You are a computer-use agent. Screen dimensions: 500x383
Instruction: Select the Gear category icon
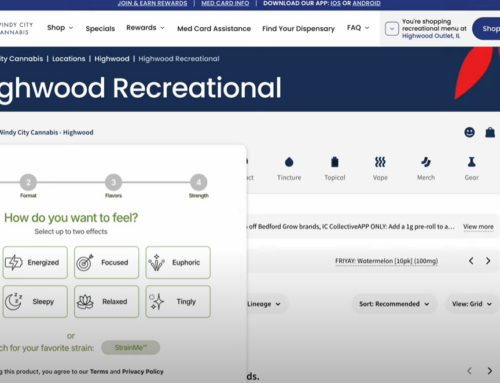[471, 162]
